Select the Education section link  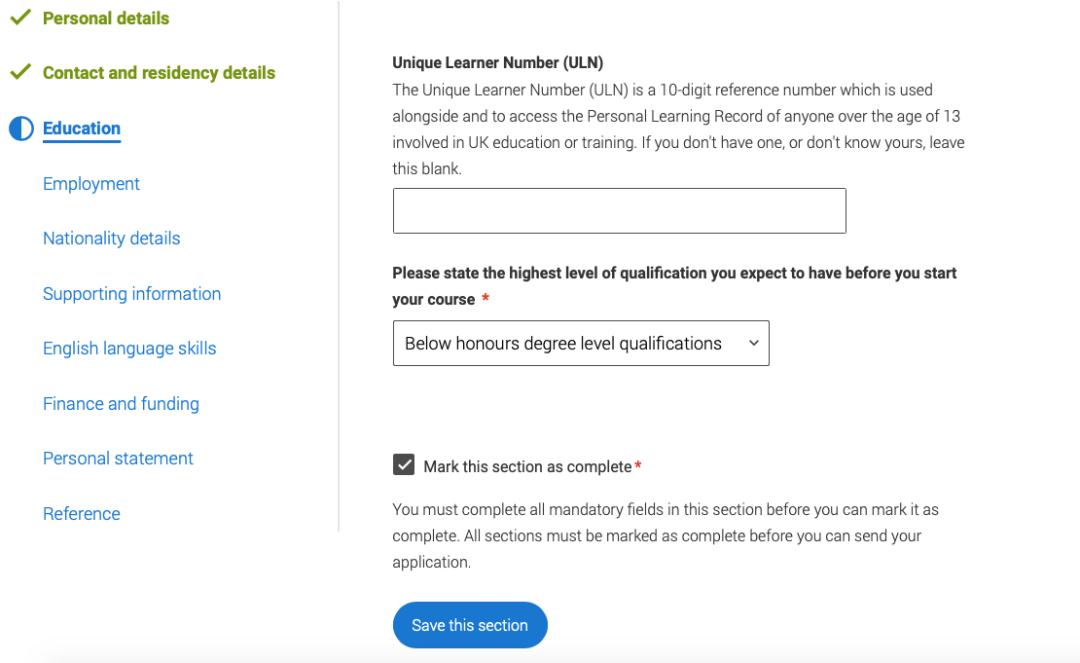pos(82,129)
